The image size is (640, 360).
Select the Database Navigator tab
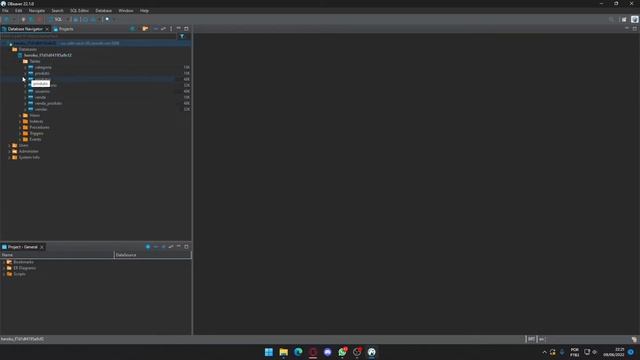pyautogui.click(x=25, y=29)
